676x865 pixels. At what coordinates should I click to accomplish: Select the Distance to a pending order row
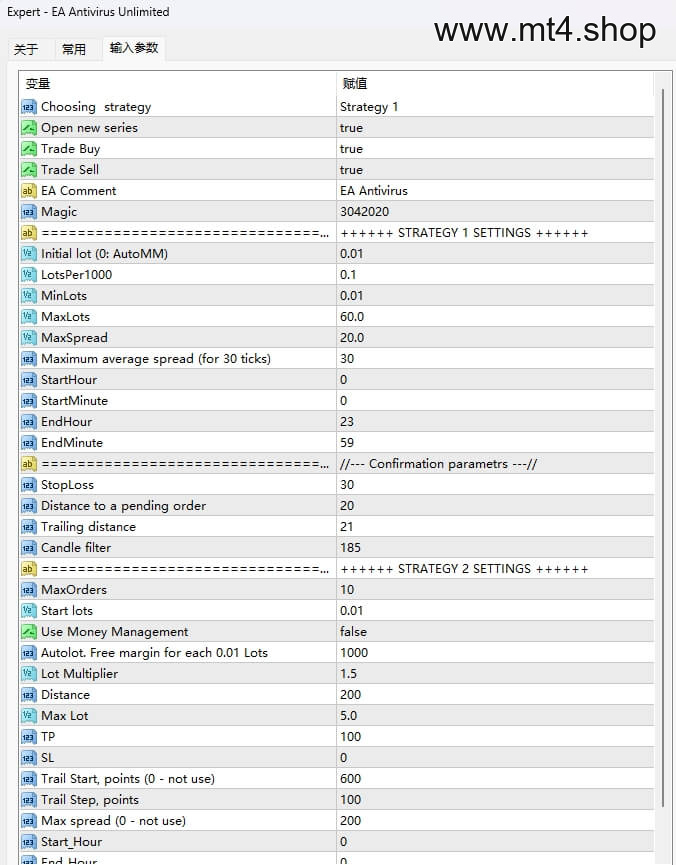[337, 506]
